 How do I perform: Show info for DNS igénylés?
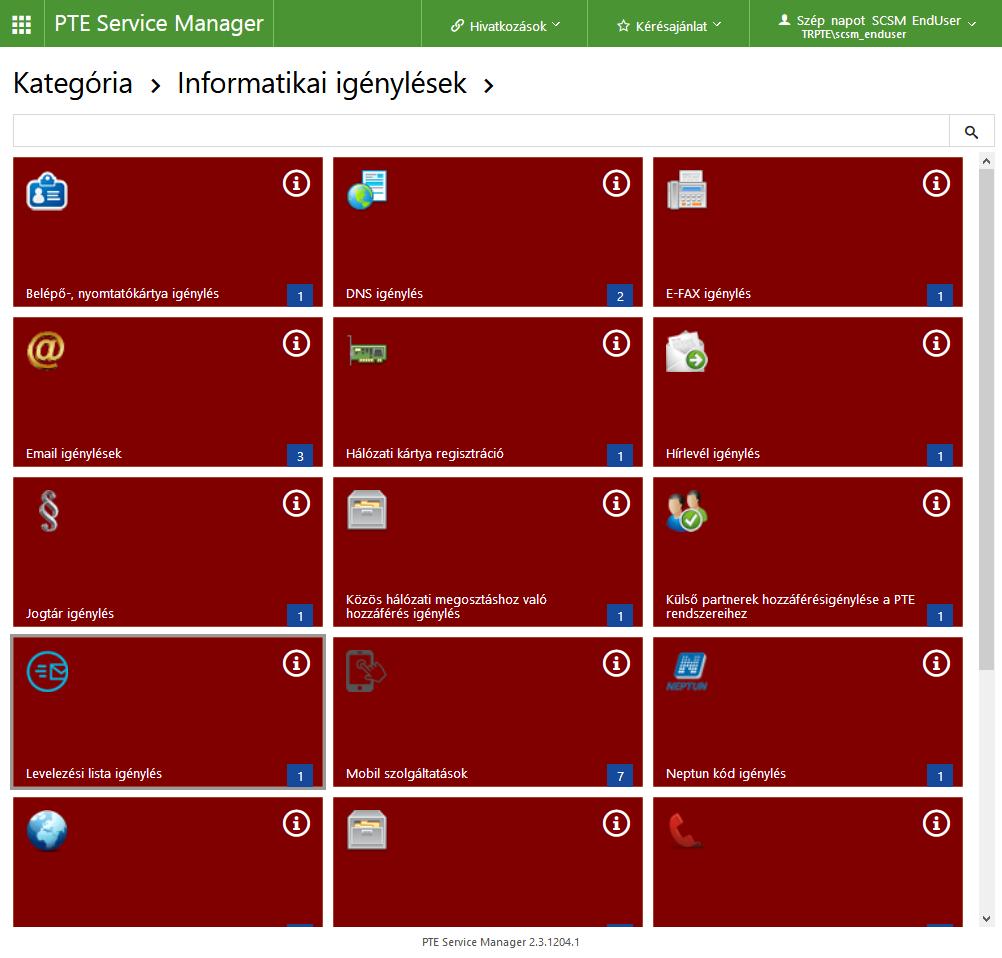617,183
